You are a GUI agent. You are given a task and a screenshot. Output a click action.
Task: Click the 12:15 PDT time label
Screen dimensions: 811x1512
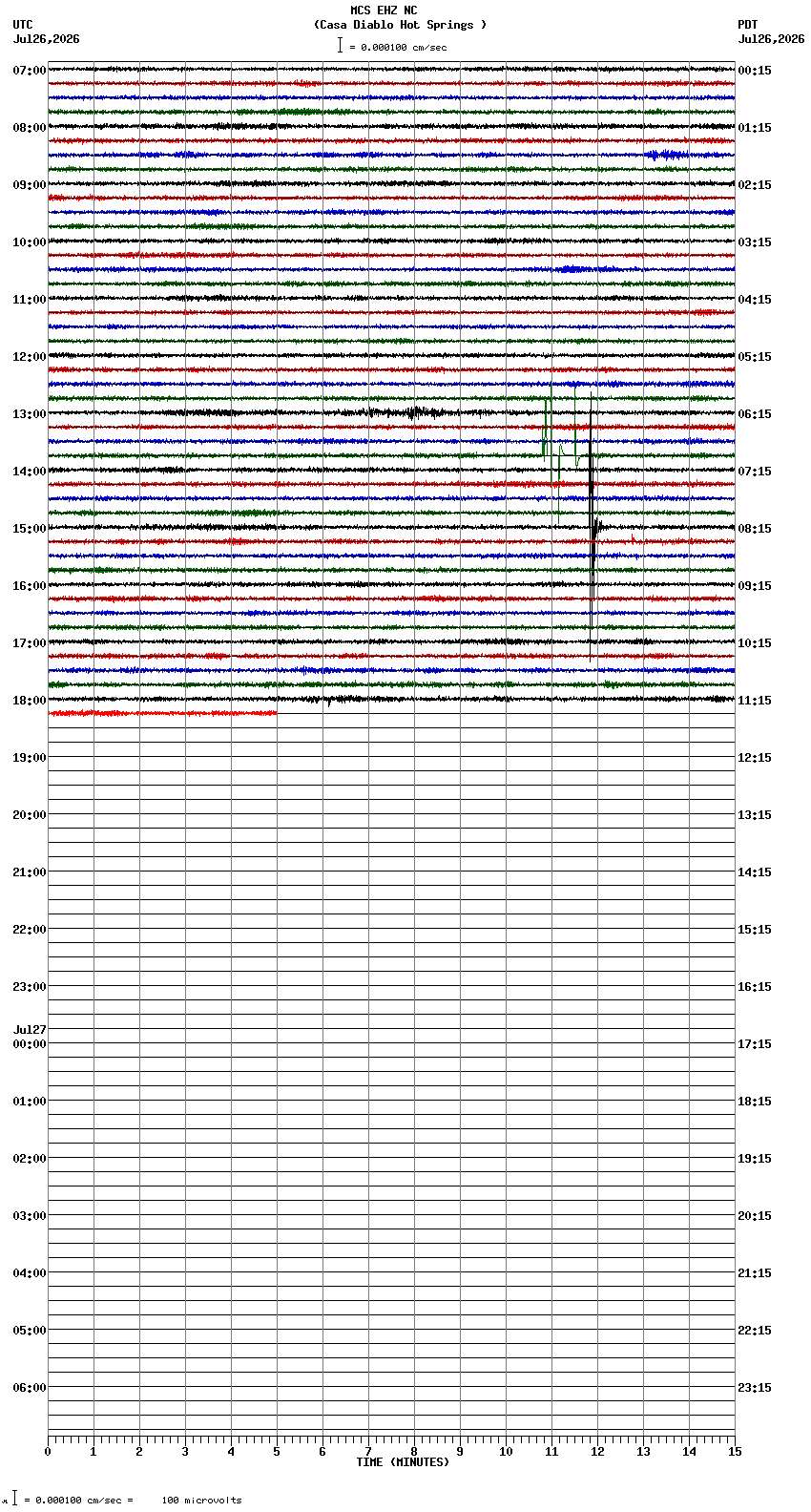pyautogui.click(x=755, y=758)
